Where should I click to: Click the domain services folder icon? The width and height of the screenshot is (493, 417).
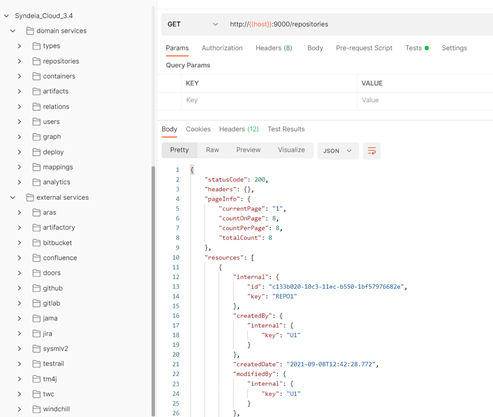pos(30,31)
